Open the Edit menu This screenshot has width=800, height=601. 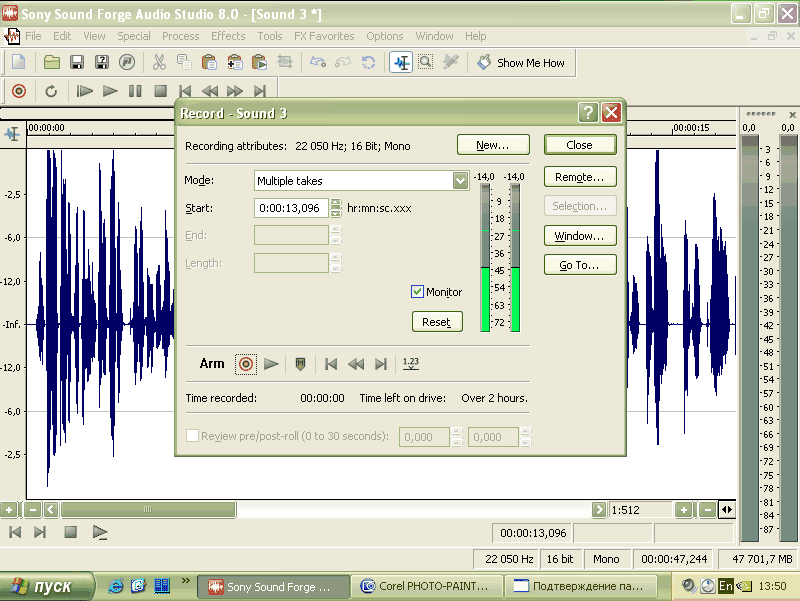(x=62, y=36)
